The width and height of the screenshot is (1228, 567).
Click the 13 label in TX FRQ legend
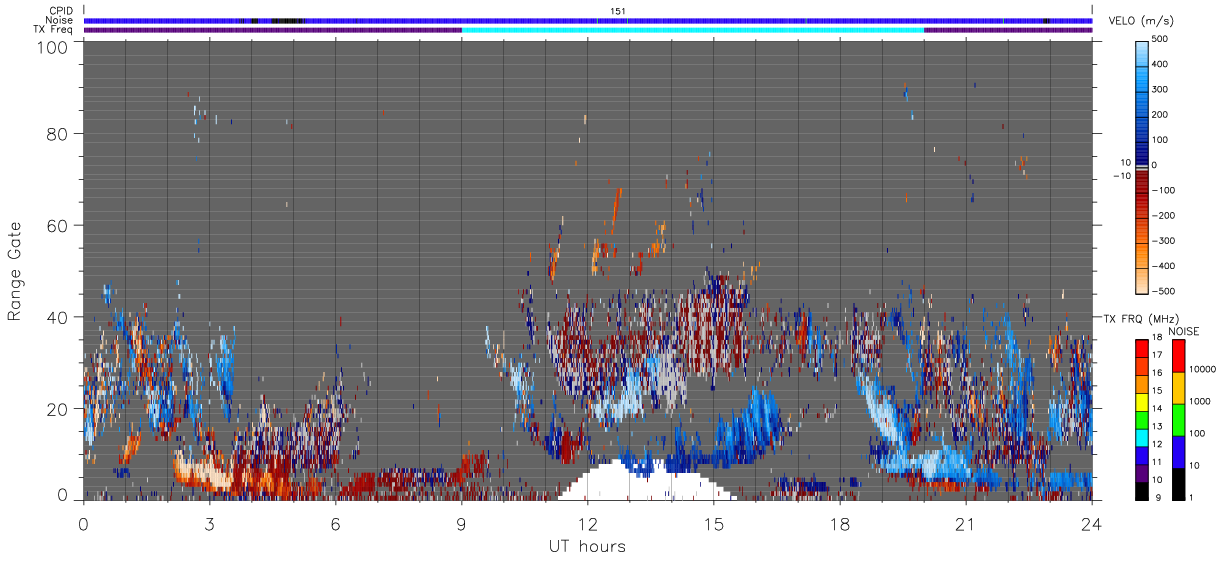coord(1159,427)
